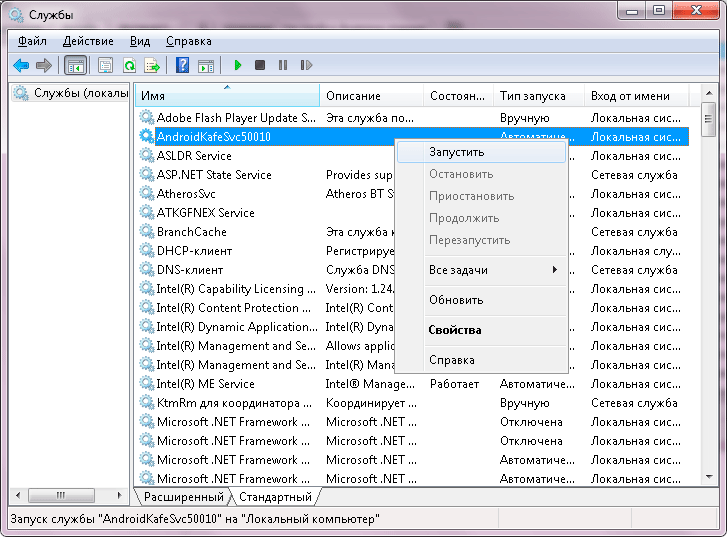Click the blue Help toolbar icon
727x537 pixels.
[182, 65]
